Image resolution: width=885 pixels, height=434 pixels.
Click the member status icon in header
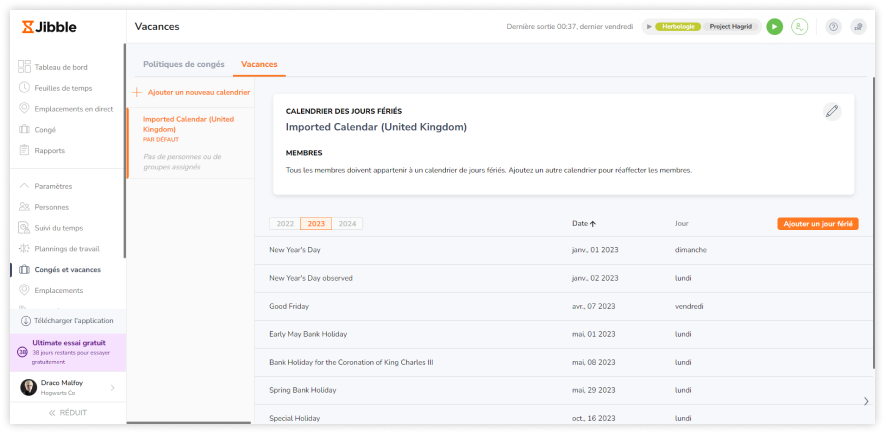tap(799, 27)
